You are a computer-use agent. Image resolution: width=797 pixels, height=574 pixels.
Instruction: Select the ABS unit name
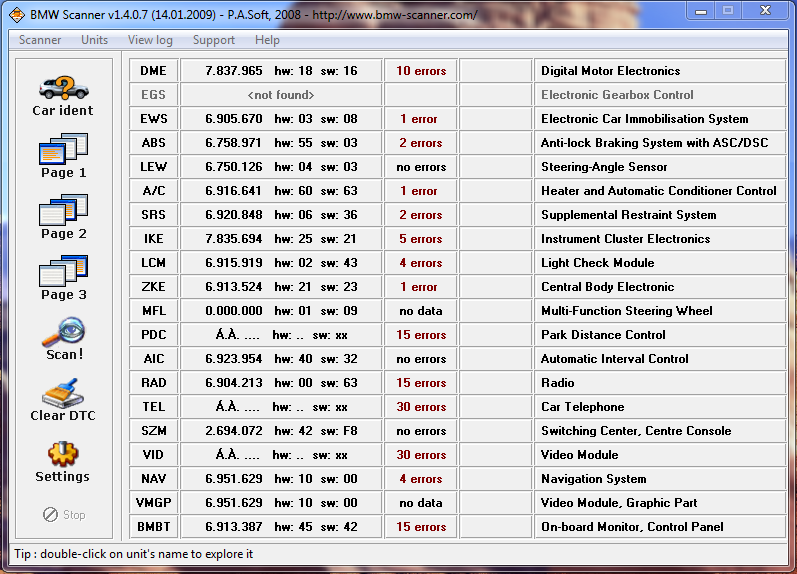click(154, 143)
